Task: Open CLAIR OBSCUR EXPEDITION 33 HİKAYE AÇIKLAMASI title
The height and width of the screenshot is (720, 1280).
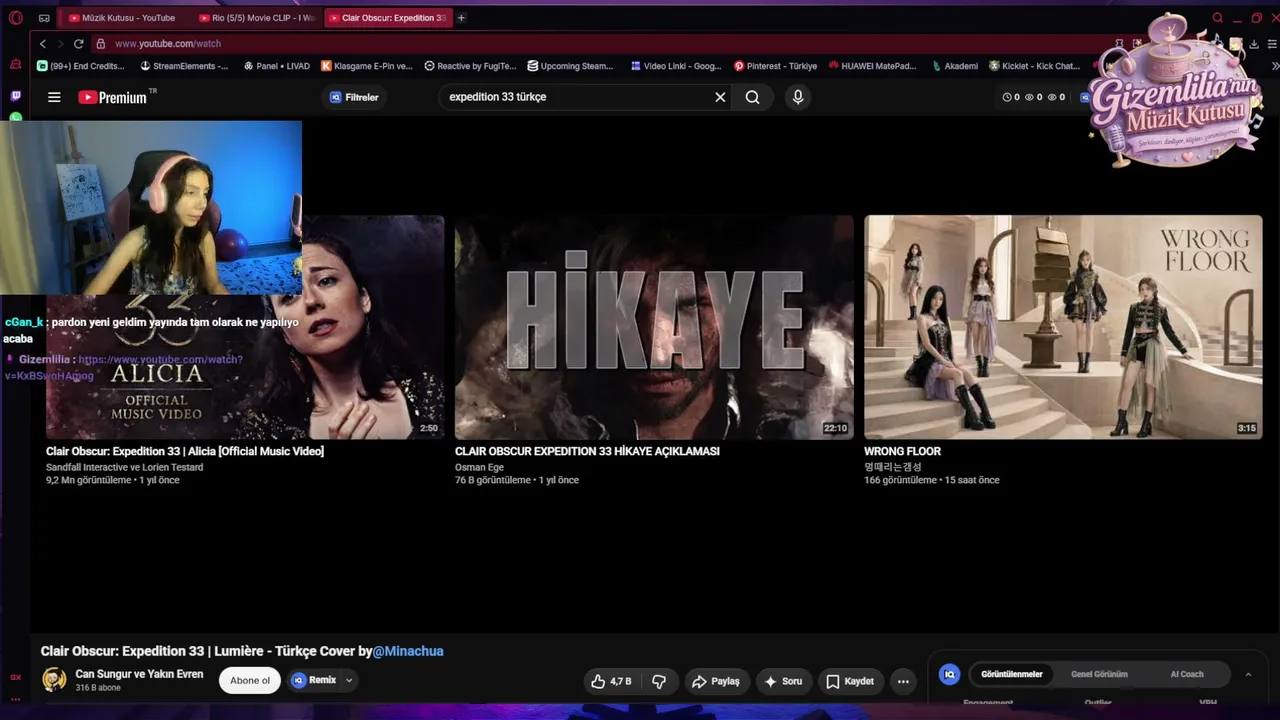Action: [587, 451]
